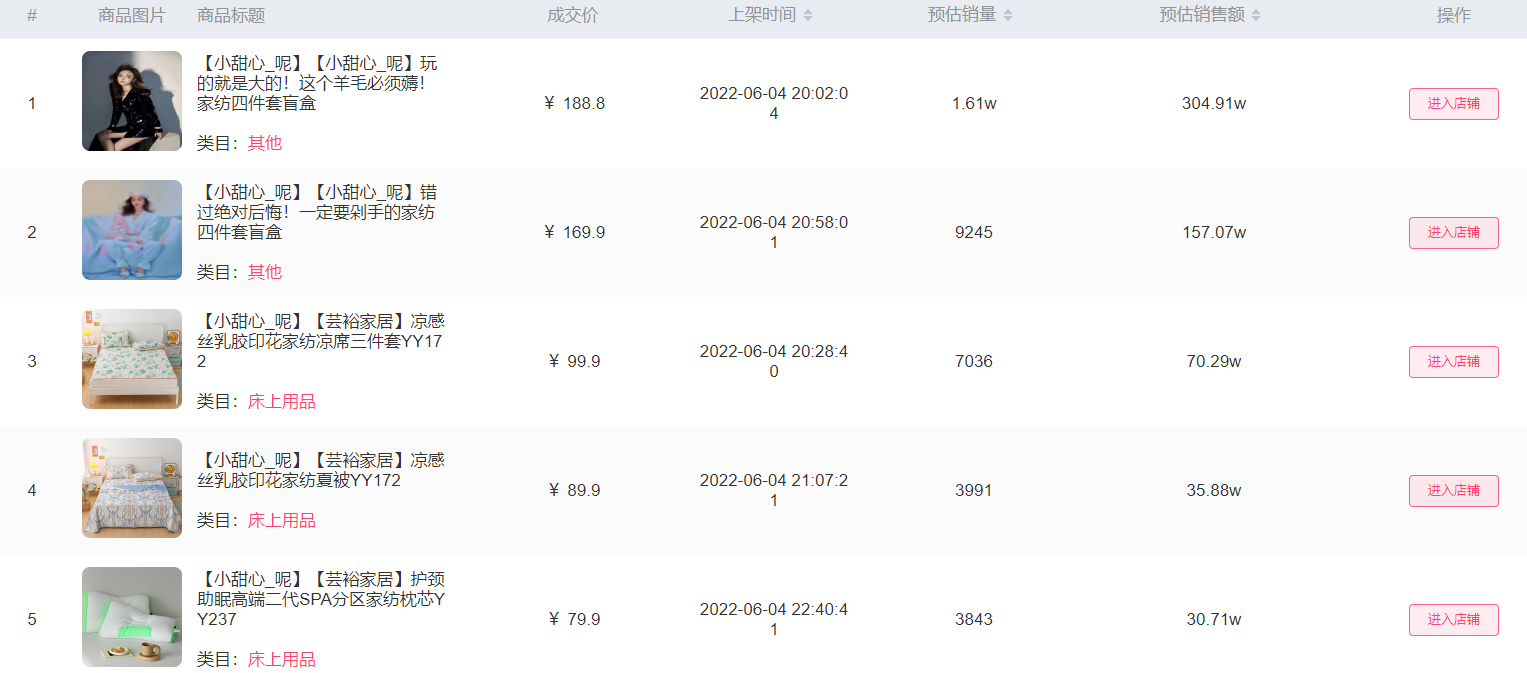The width and height of the screenshot is (1527, 673).
Task: Select the 其他 category link in row 2
Action: pos(265,272)
